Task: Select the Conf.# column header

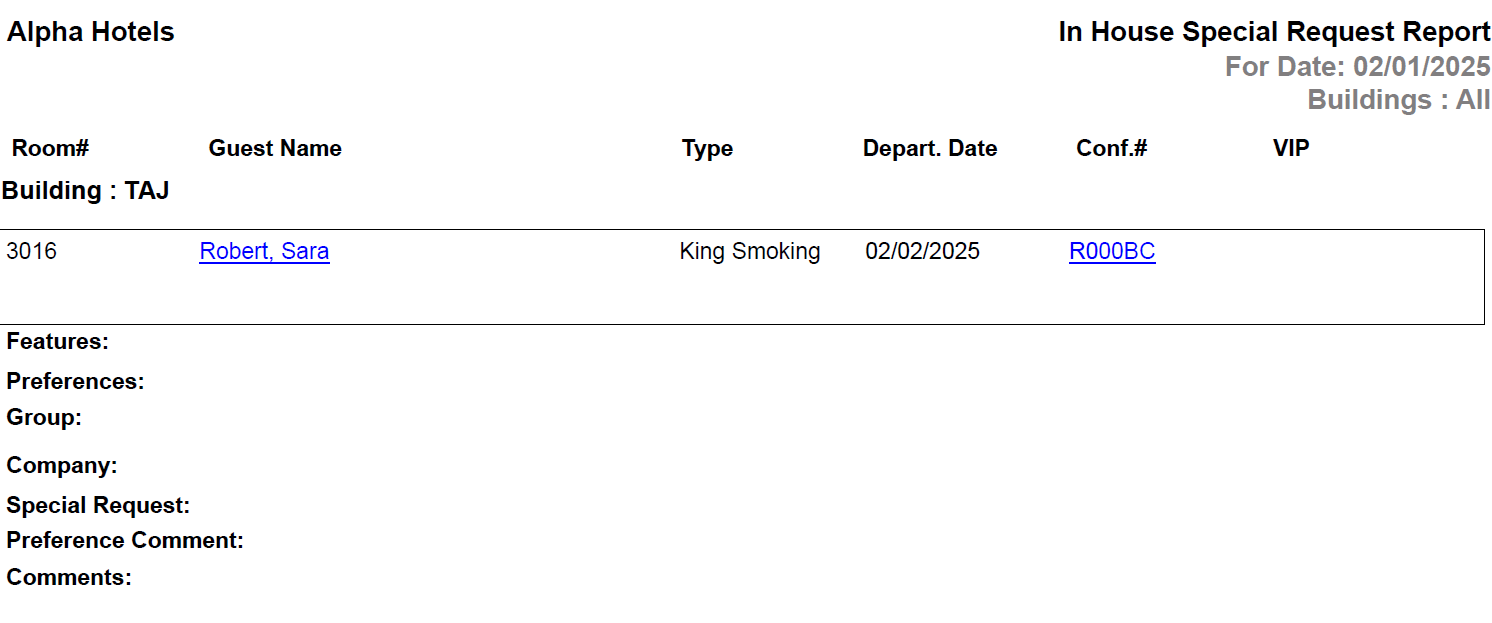Action: pyautogui.click(x=1111, y=149)
